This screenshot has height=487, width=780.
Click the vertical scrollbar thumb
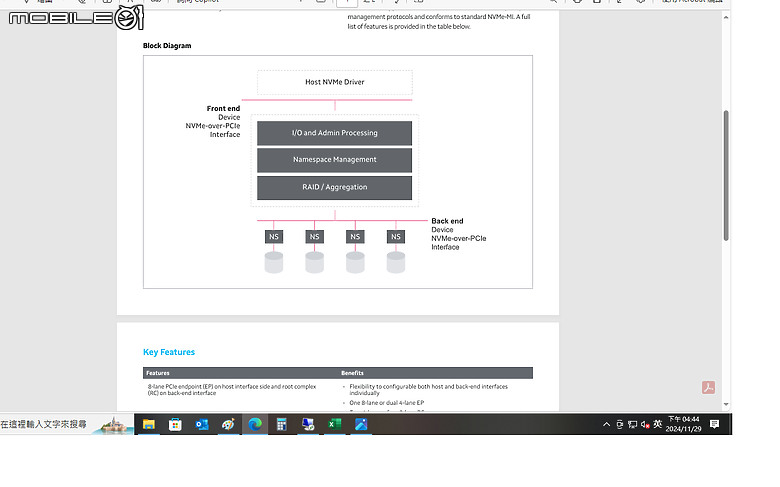click(x=726, y=175)
